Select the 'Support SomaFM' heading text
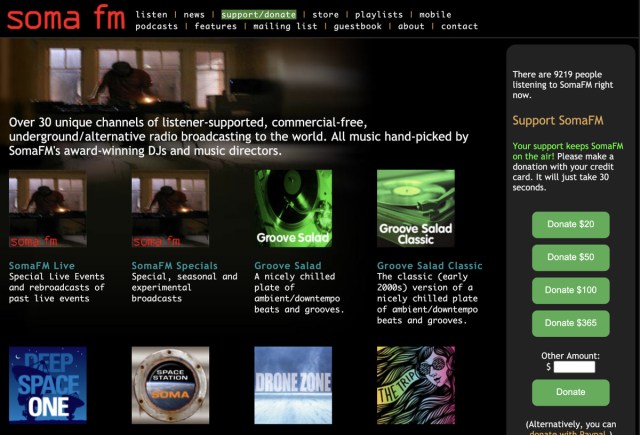The width and height of the screenshot is (640, 435). coord(558,121)
